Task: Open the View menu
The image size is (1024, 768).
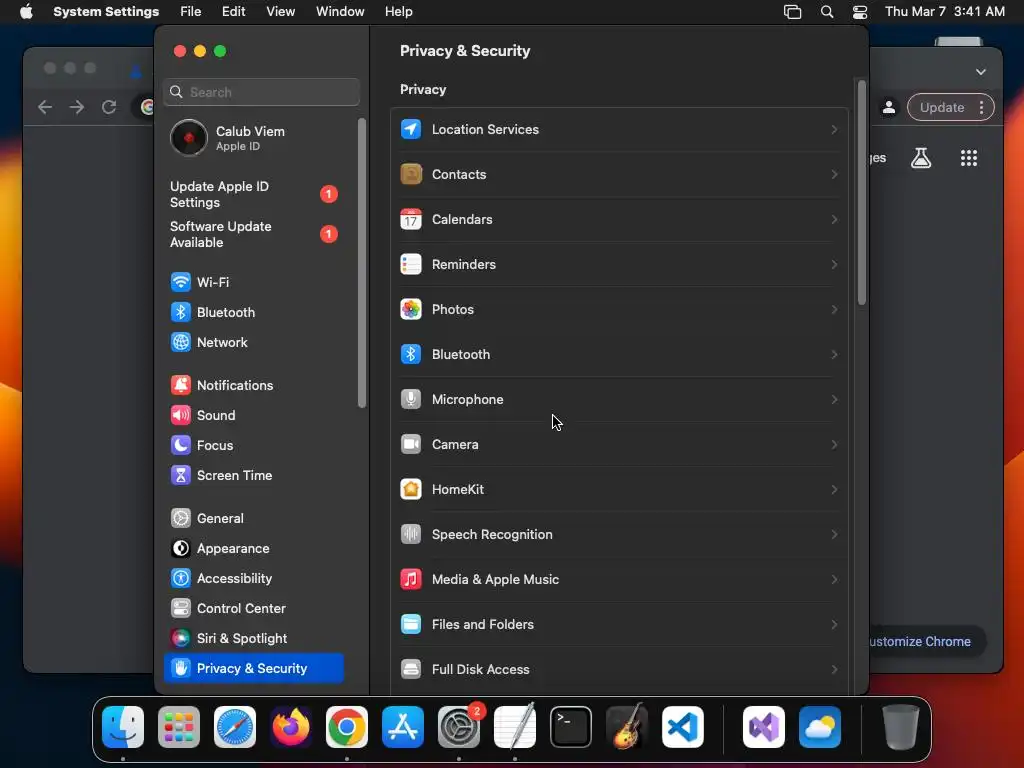Action: (280, 12)
